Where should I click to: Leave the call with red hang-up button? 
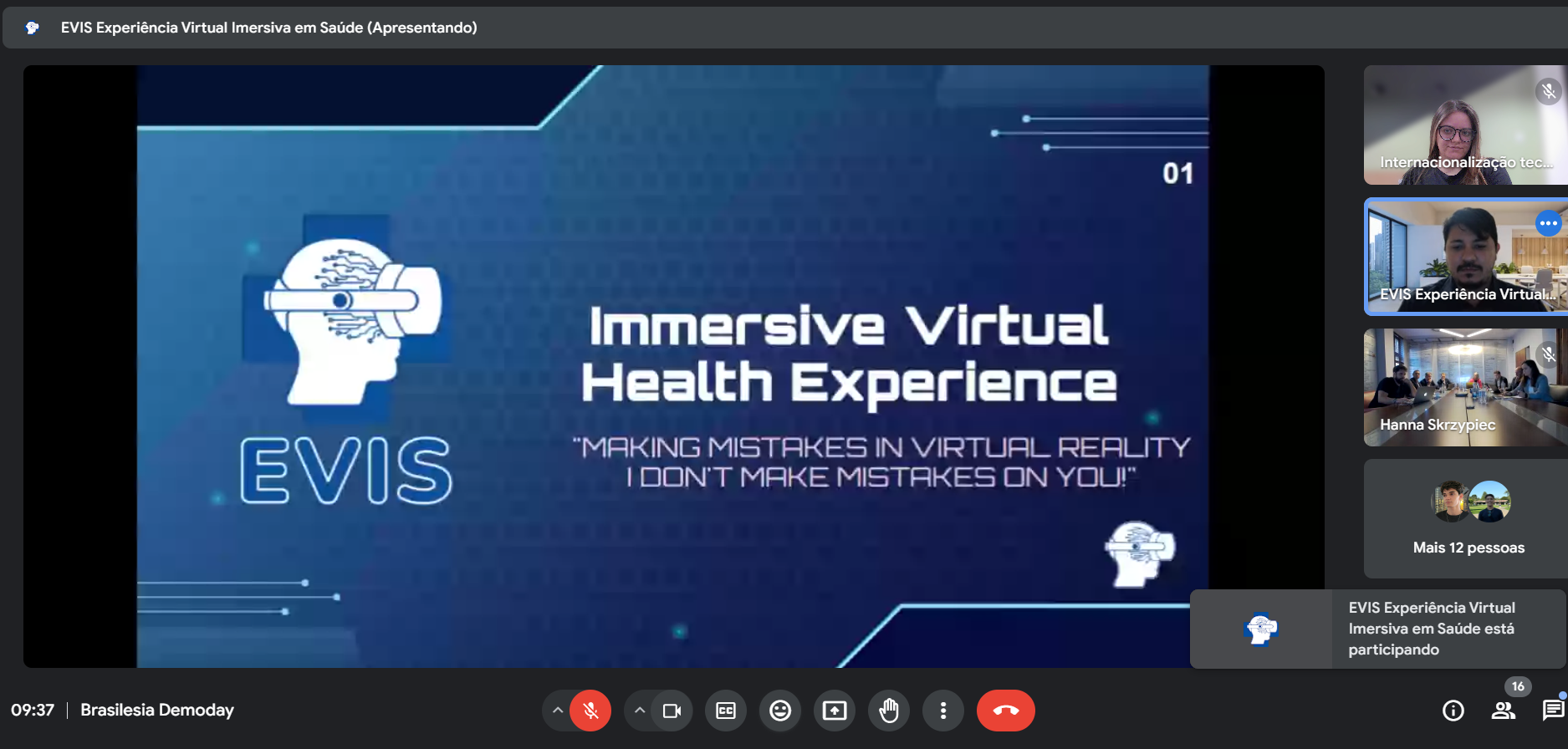point(1006,711)
